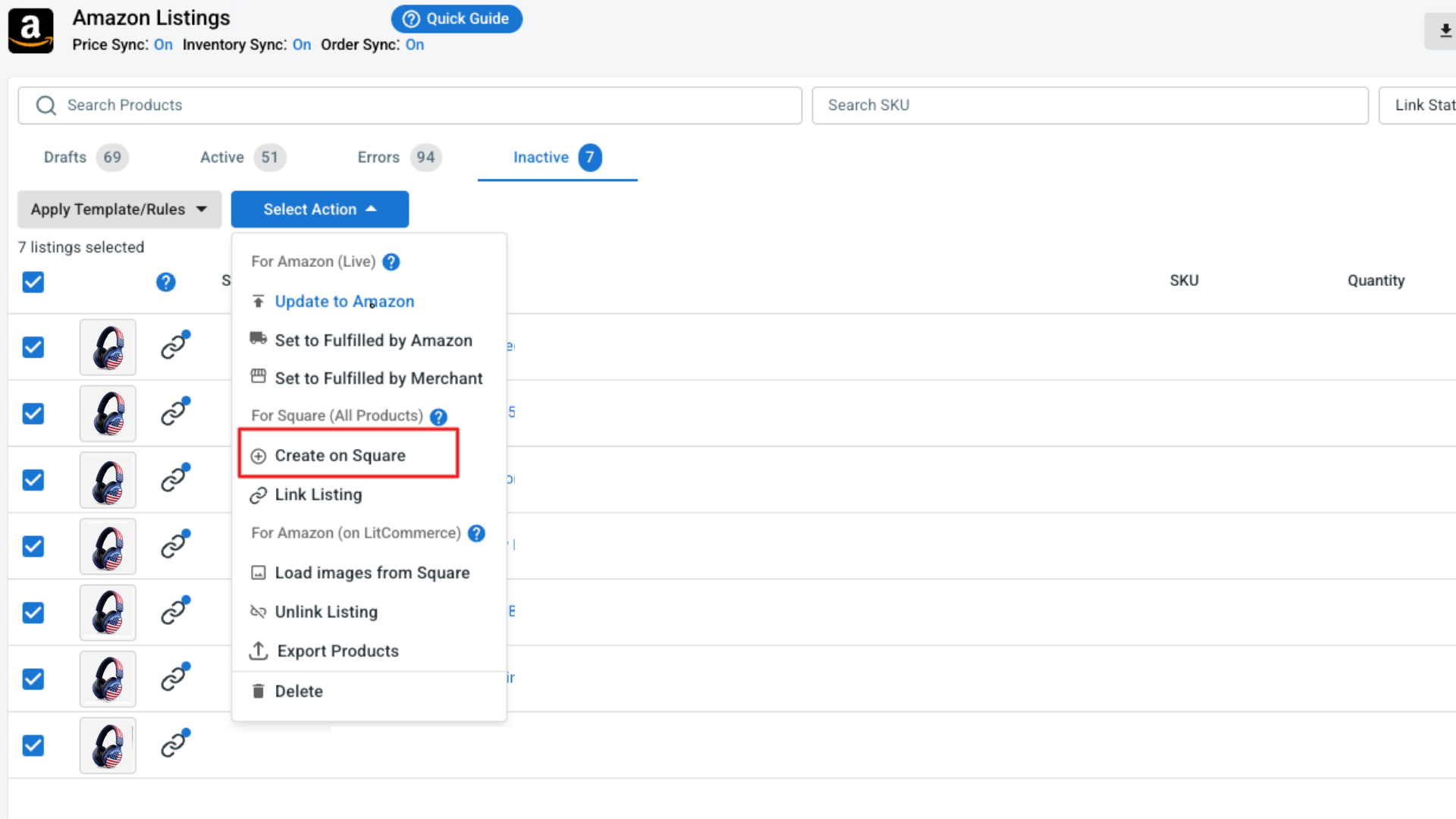Focus the Search Products field

(x=410, y=105)
